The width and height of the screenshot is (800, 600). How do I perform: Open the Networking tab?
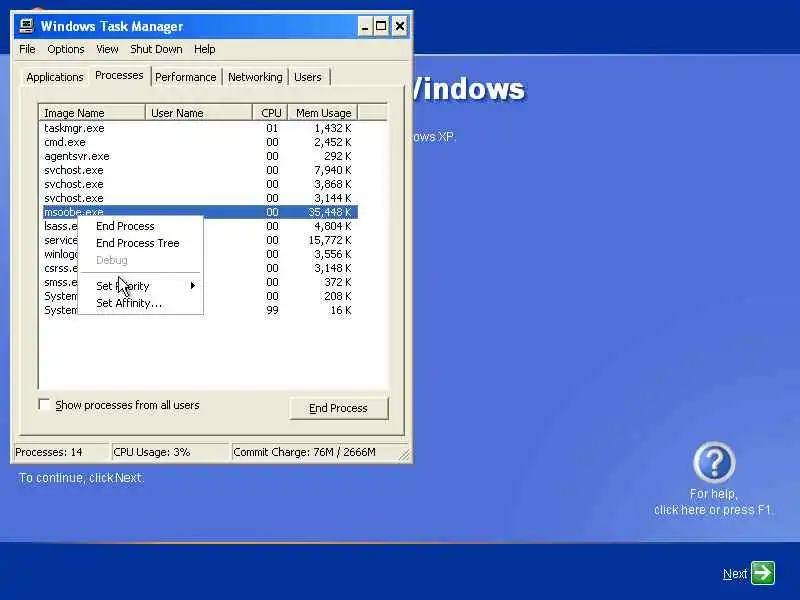coord(255,77)
